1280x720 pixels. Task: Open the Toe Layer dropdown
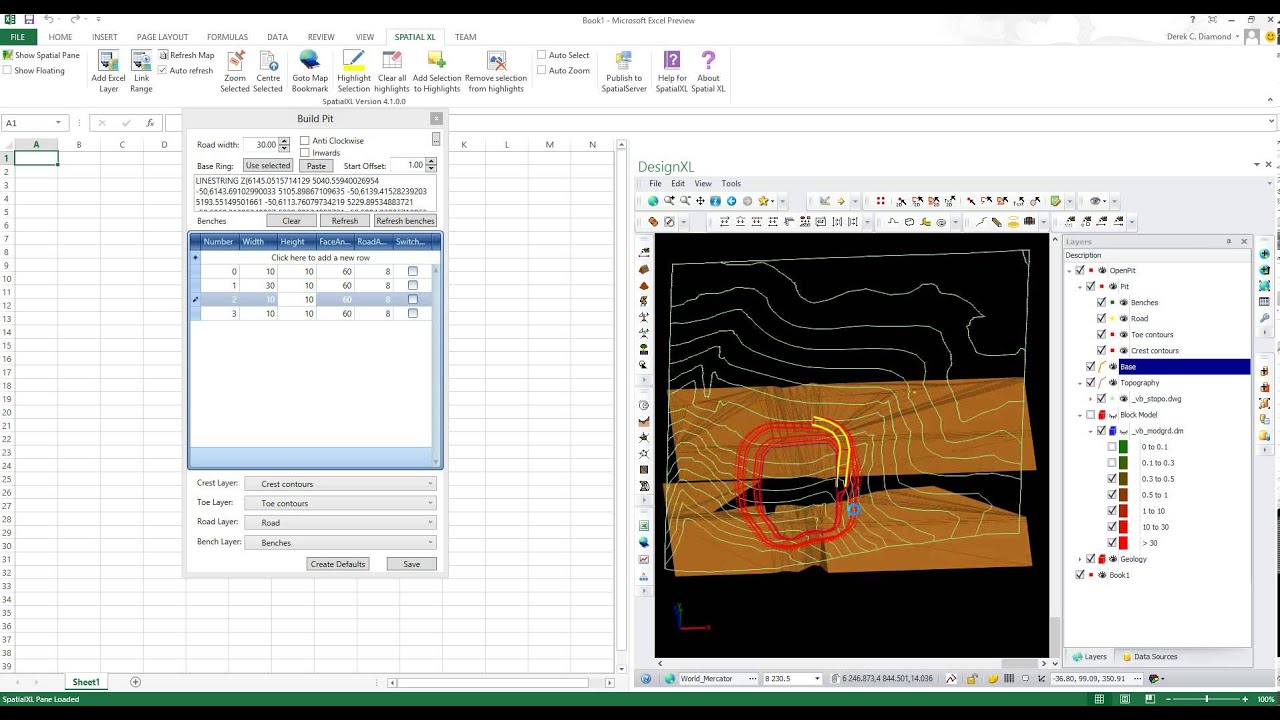click(340, 503)
